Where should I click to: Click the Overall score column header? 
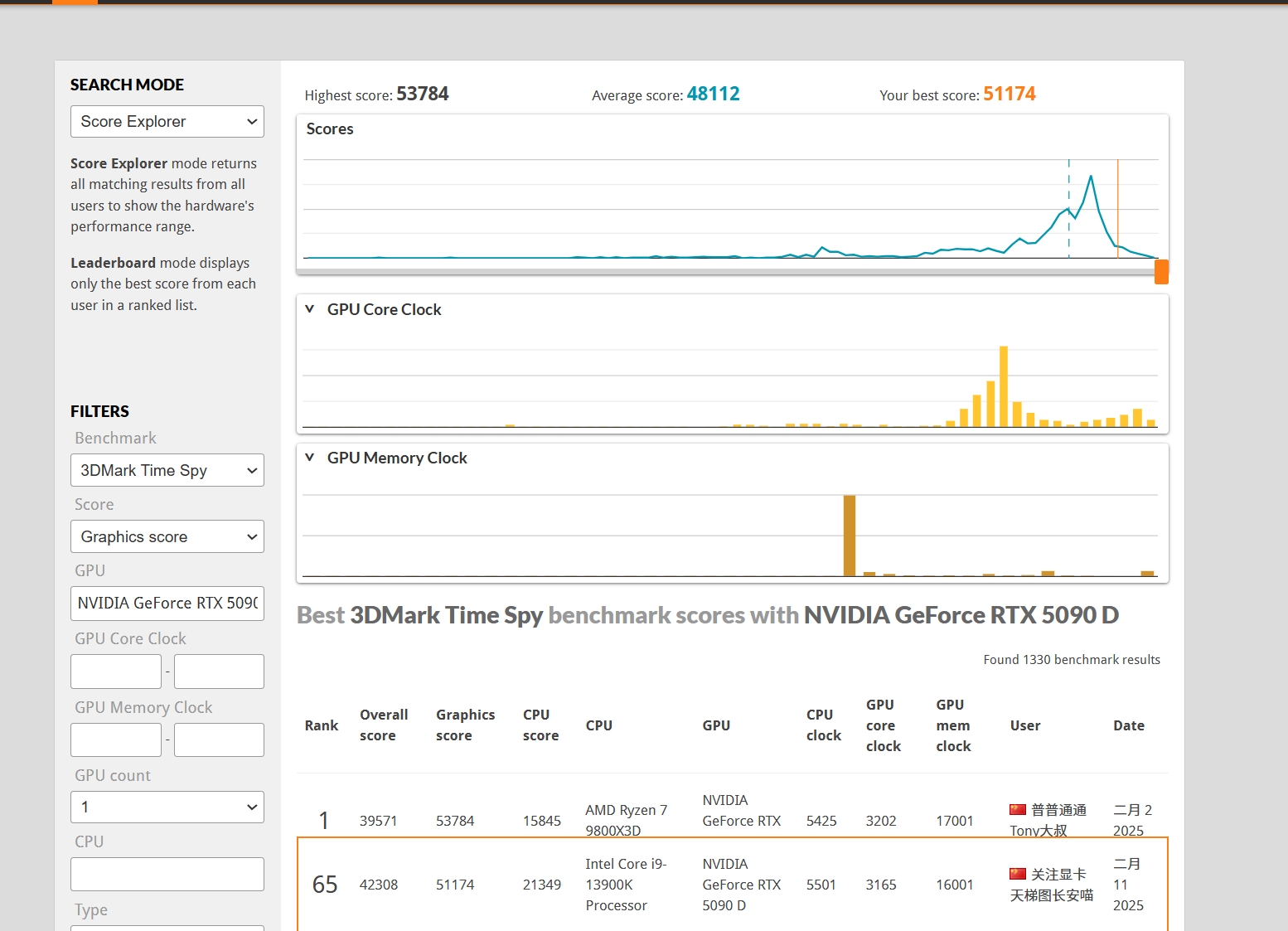pos(384,725)
